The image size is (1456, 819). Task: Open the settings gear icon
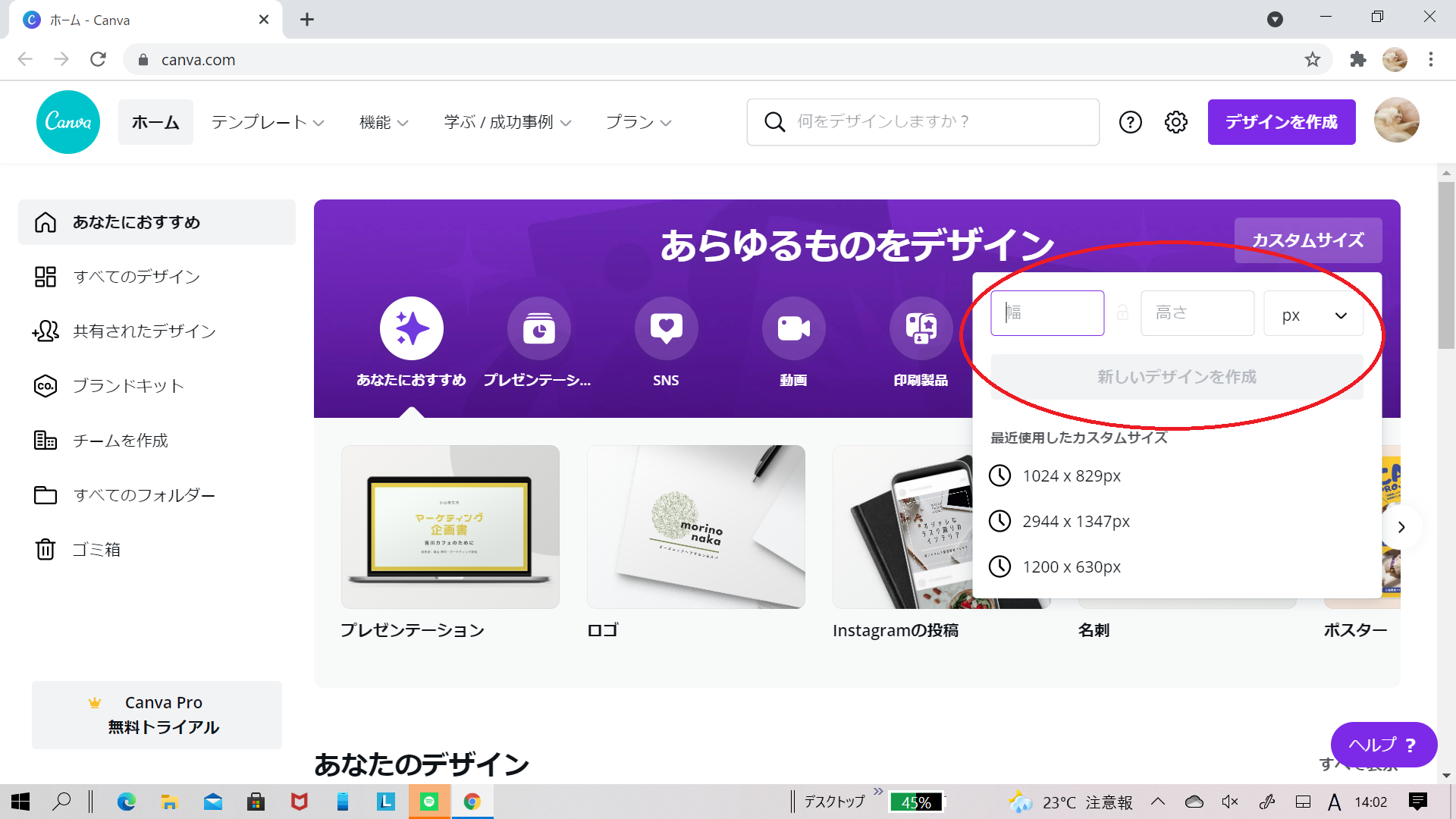[1175, 122]
